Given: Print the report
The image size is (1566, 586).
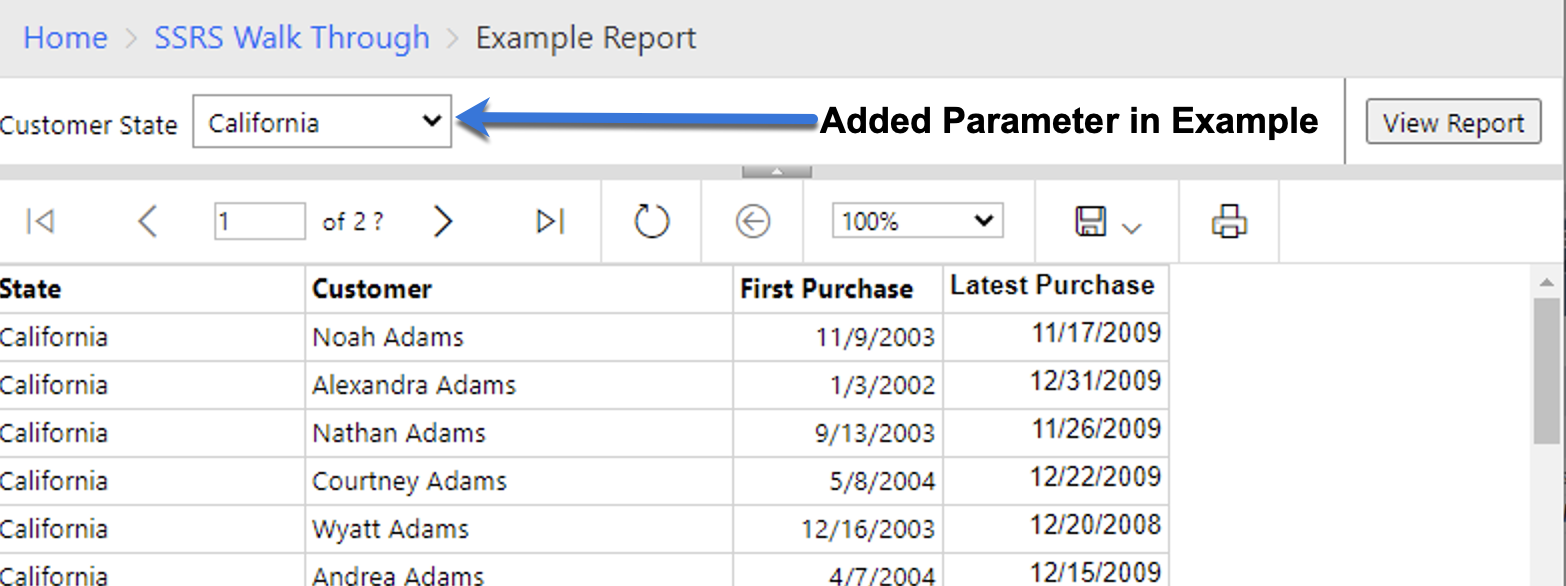Looking at the screenshot, I should tap(1229, 221).
